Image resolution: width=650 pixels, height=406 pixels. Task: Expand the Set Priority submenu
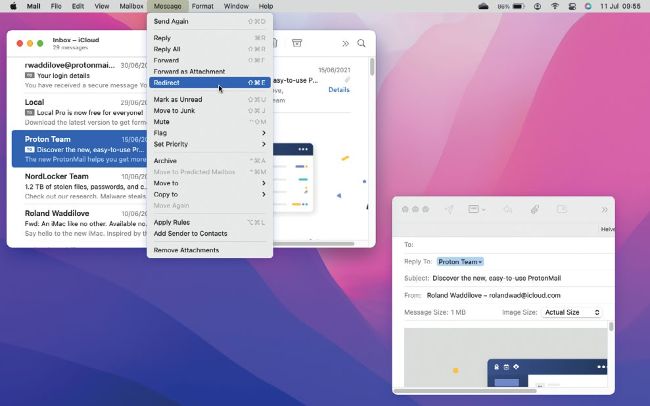(x=210, y=144)
